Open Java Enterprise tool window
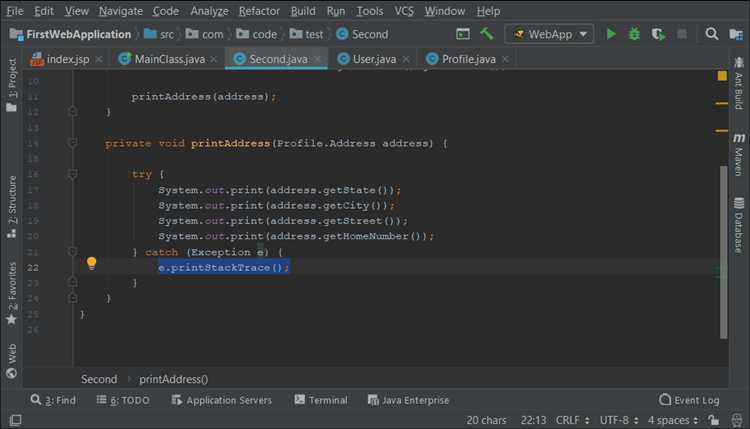Screen dimensions: 750x429 (x=408, y=400)
